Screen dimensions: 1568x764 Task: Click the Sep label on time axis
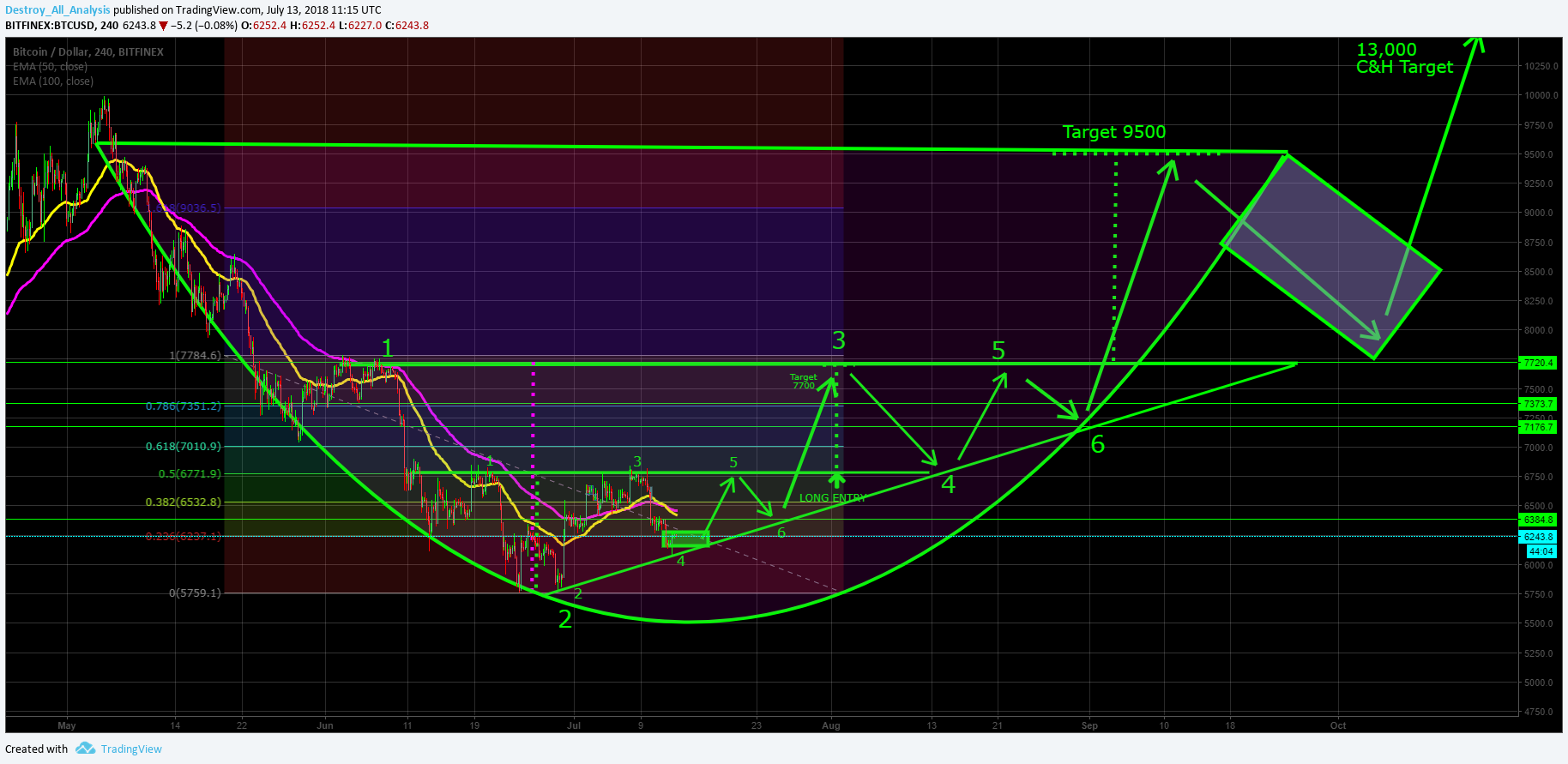pyautogui.click(x=1089, y=725)
